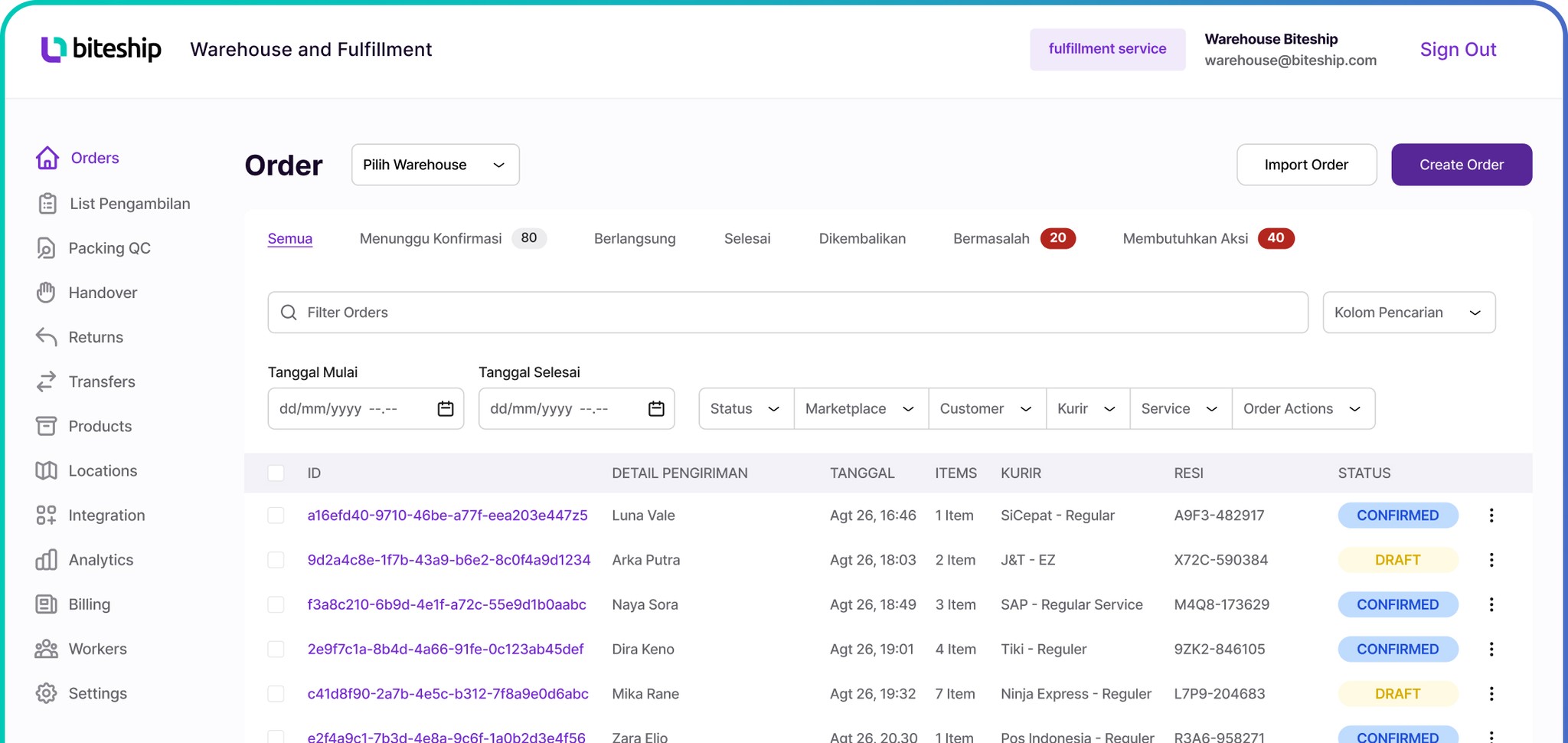
Task: Open the Orders section in the sidebar
Action: coord(94,158)
